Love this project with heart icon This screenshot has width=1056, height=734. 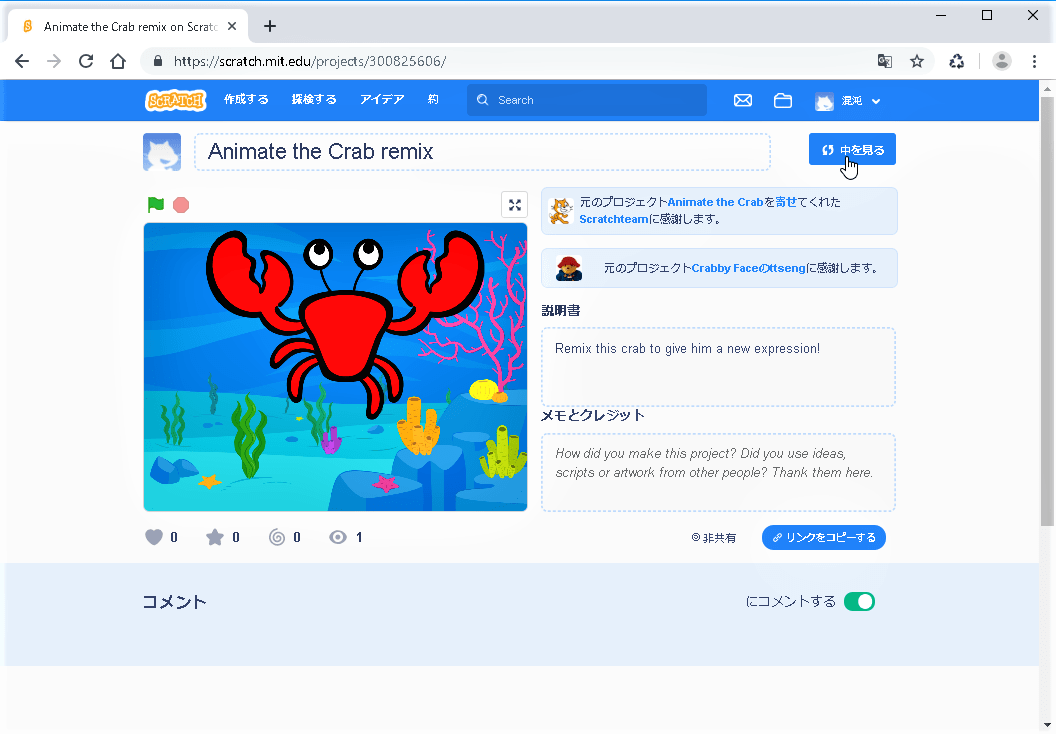click(x=154, y=537)
